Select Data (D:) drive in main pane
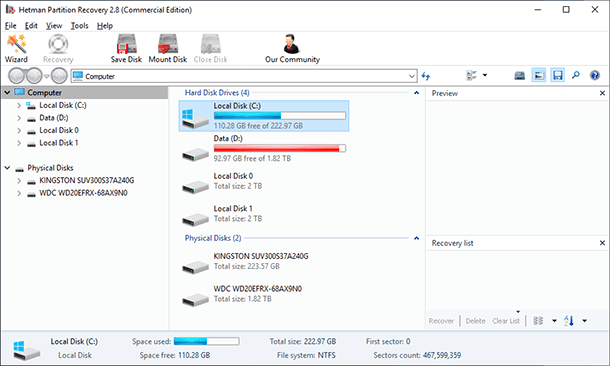Screen dimensions: 610x366 (264, 148)
